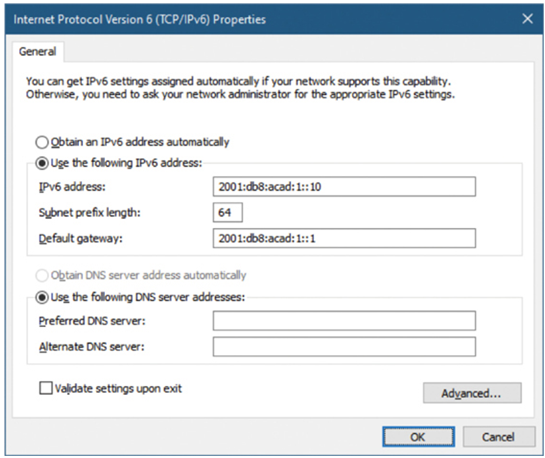
Task: Close the IPv6 Properties window
Action: [528, 19]
